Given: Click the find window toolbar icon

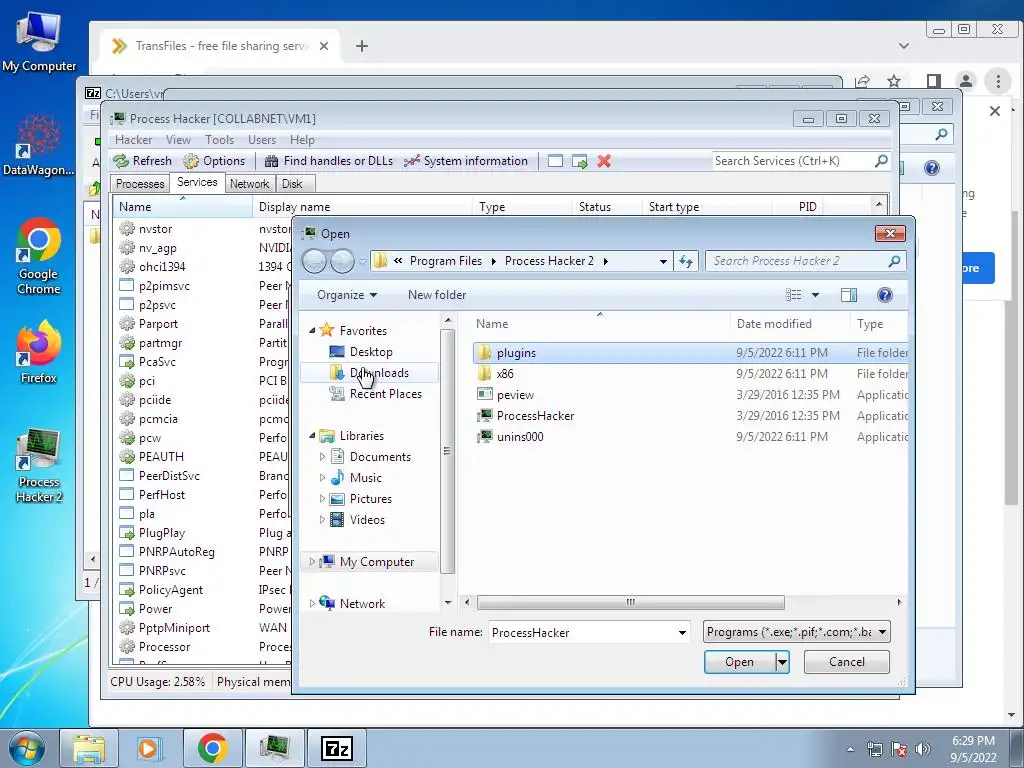Looking at the screenshot, I should (x=555, y=161).
